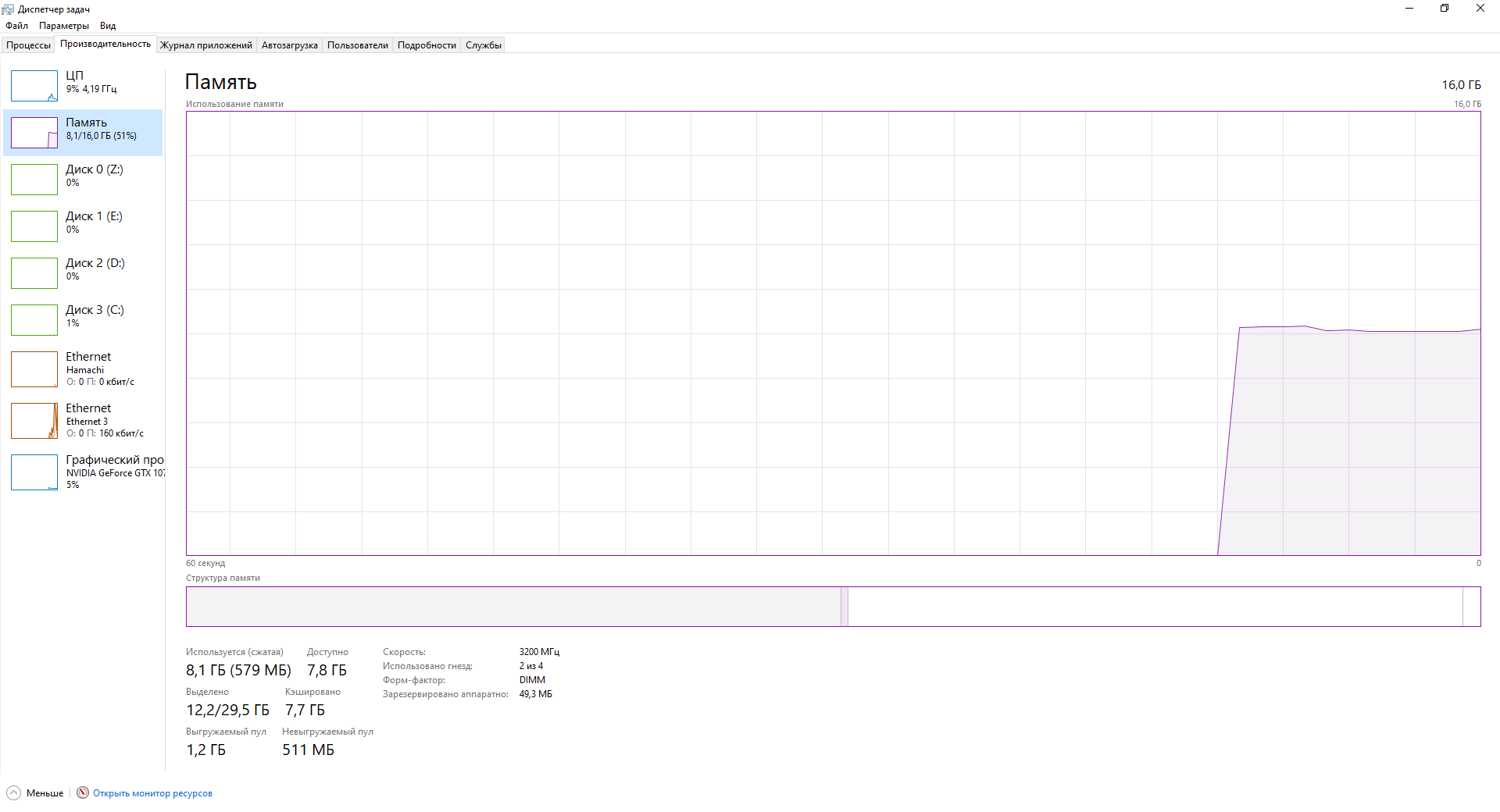Image resolution: width=1500 pixels, height=812 pixels.
Task: Click the NVIDIA GeForce GPU graph thumbnail
Action: (34, 472)
